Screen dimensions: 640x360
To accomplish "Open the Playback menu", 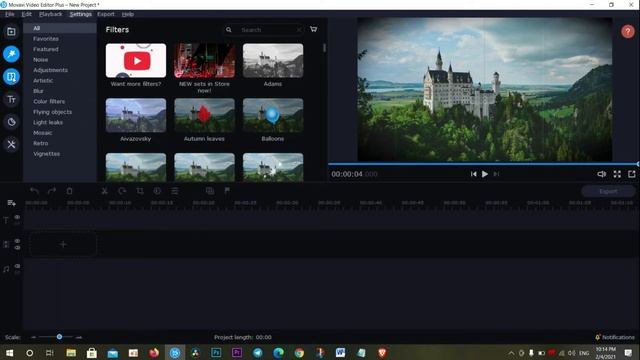I will 51,14.
